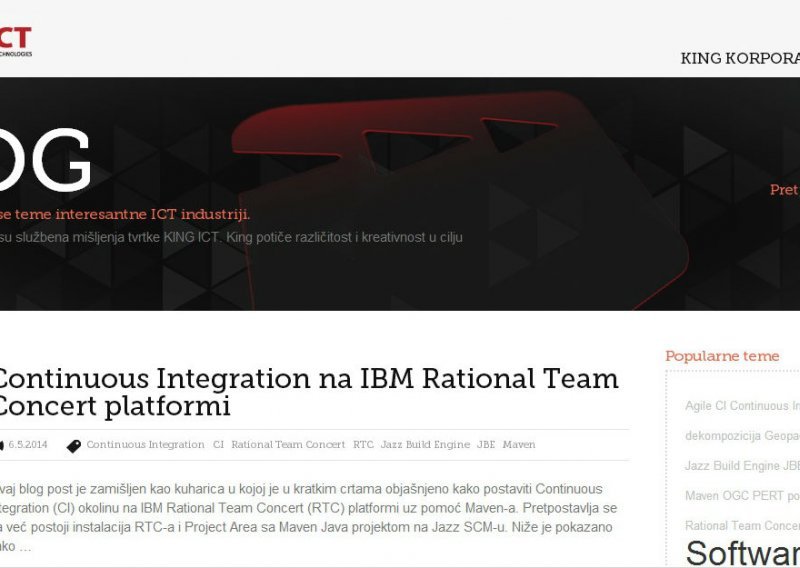Open the OGC topic in sidebar
800x568 pixels.
(737, 496)
